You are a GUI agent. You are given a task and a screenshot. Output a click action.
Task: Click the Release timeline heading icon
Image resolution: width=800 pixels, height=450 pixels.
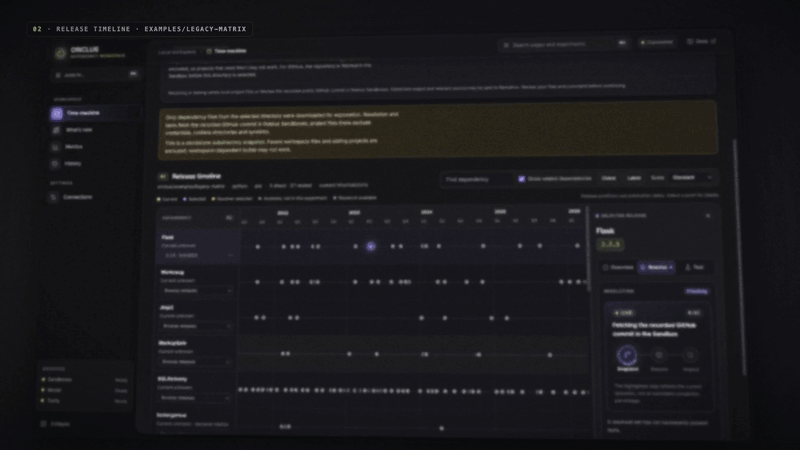pyautogui.click(x=163, y=177)
